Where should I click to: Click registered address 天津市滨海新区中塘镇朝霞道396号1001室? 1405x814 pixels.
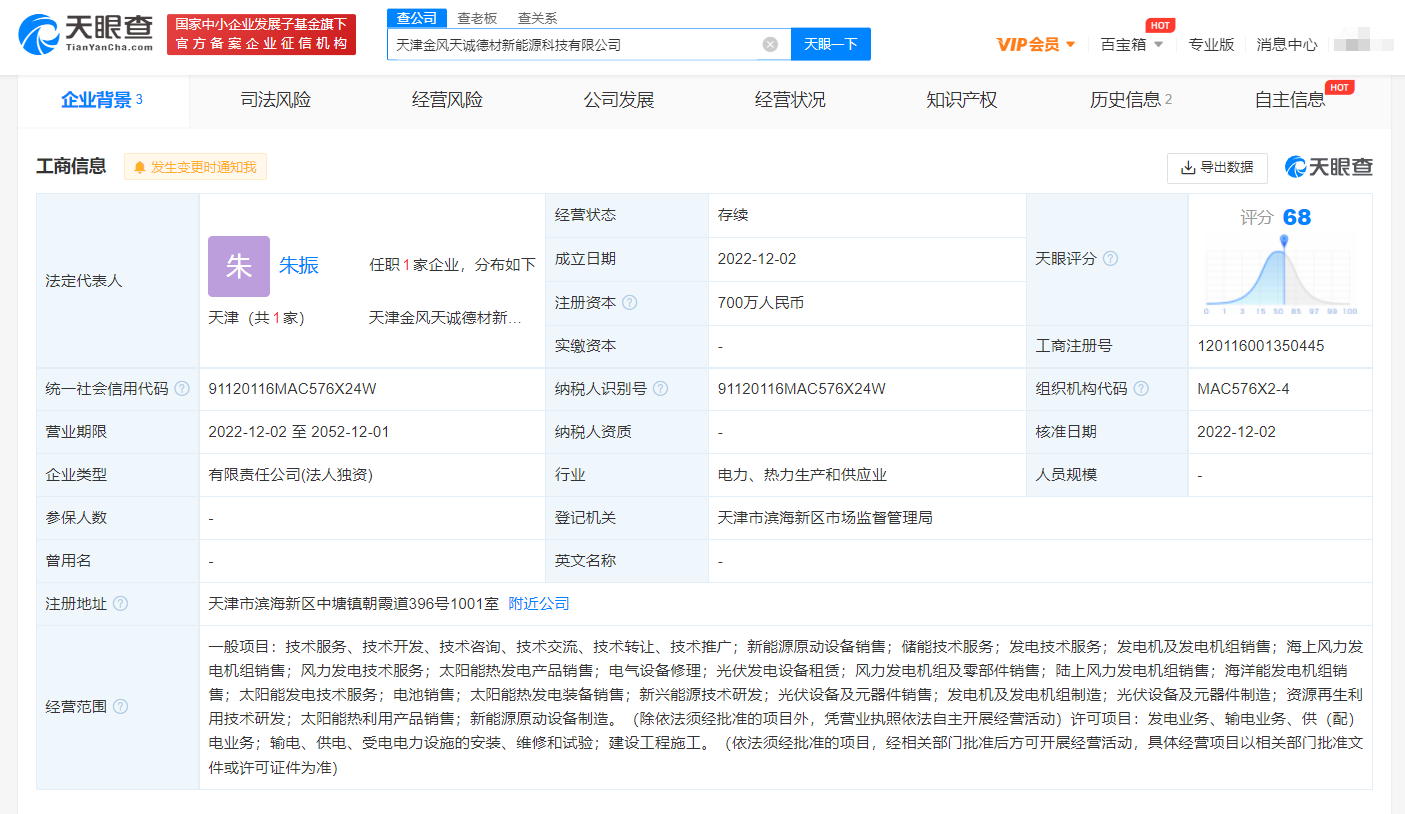[x=353, y=604]
